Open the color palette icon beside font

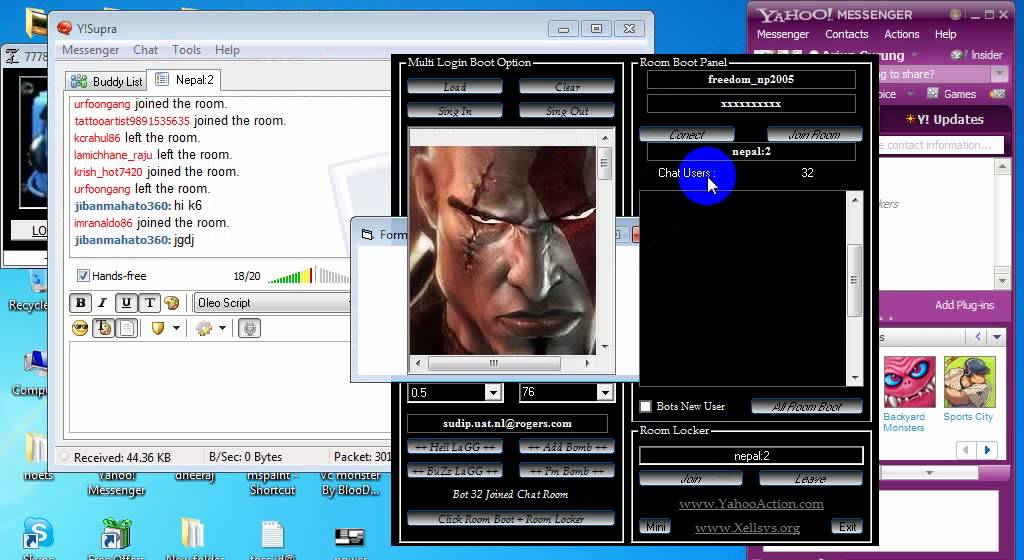(x=172, y=303)
